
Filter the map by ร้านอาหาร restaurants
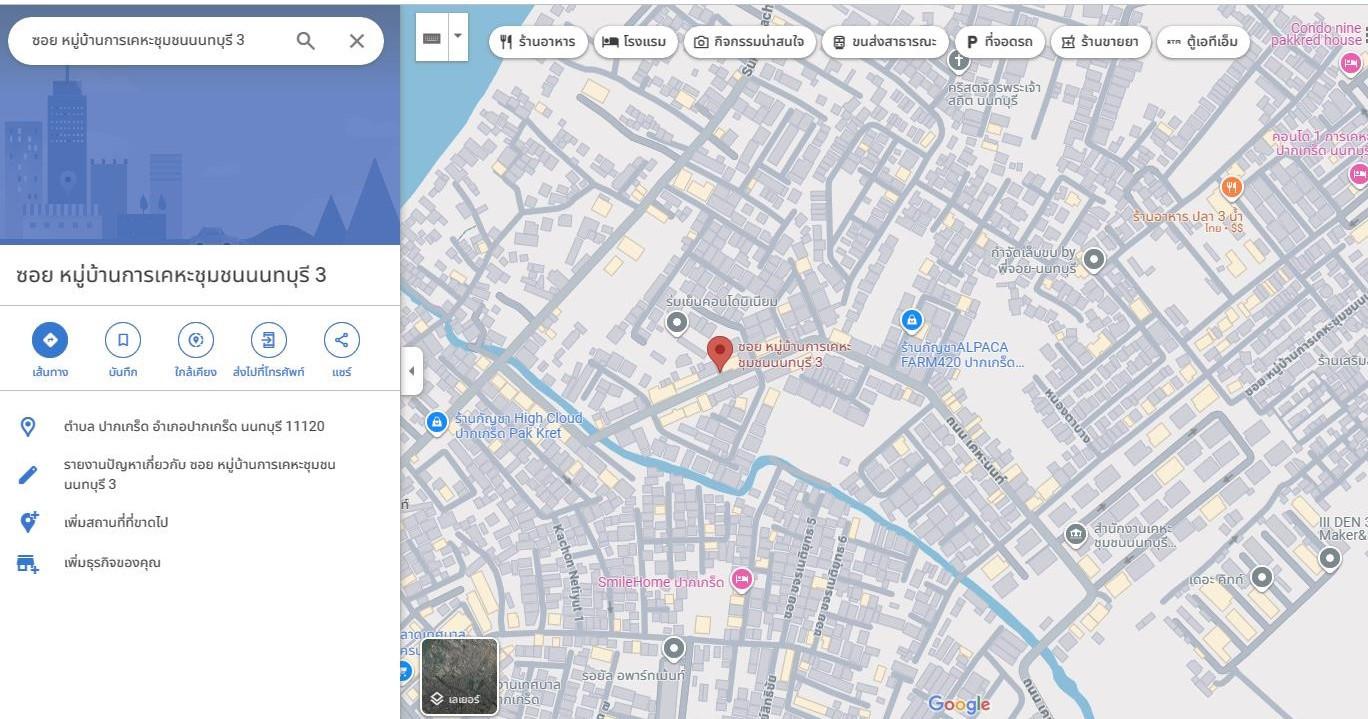tap(538, 42)
